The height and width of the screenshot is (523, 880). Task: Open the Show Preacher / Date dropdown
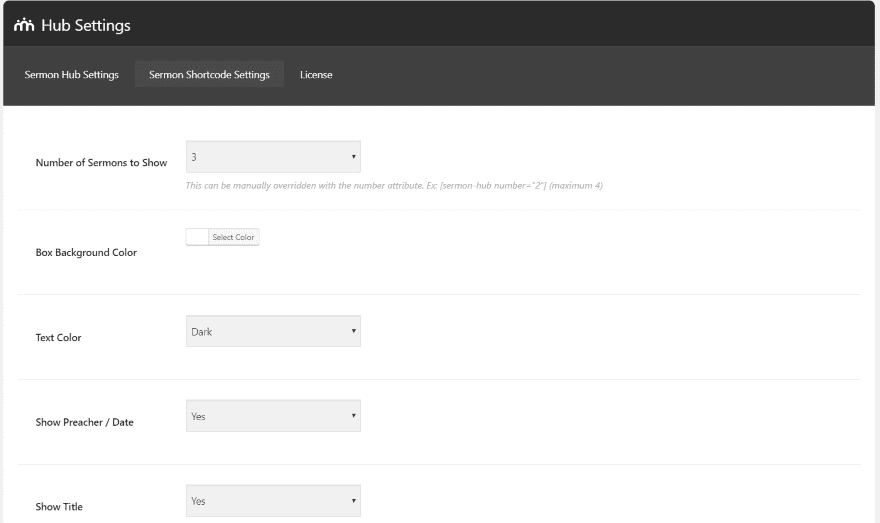pyautogui.click(x=272, y=416)
